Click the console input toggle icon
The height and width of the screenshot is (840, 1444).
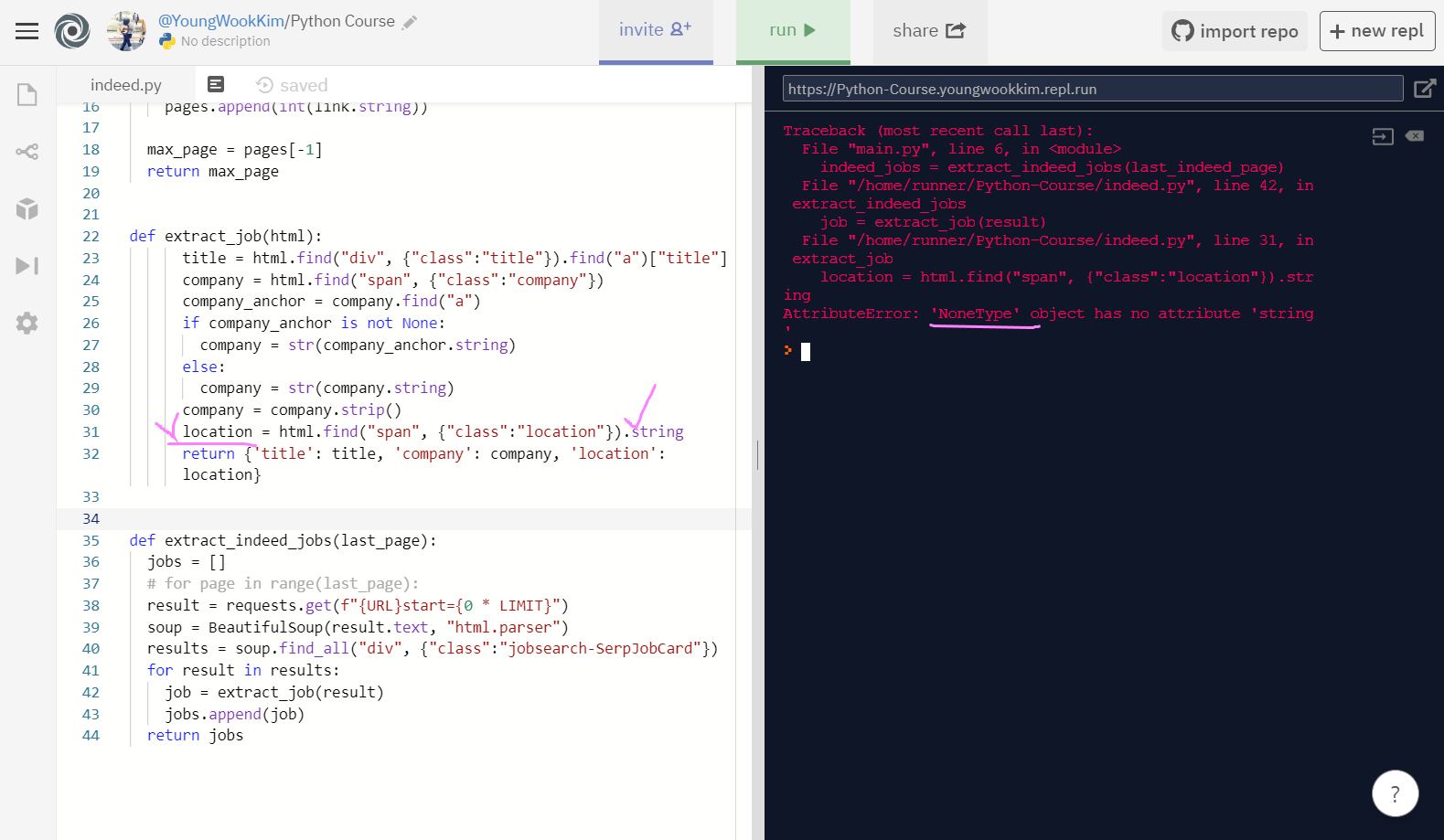pyautogui.click(x=1383, y=136)
